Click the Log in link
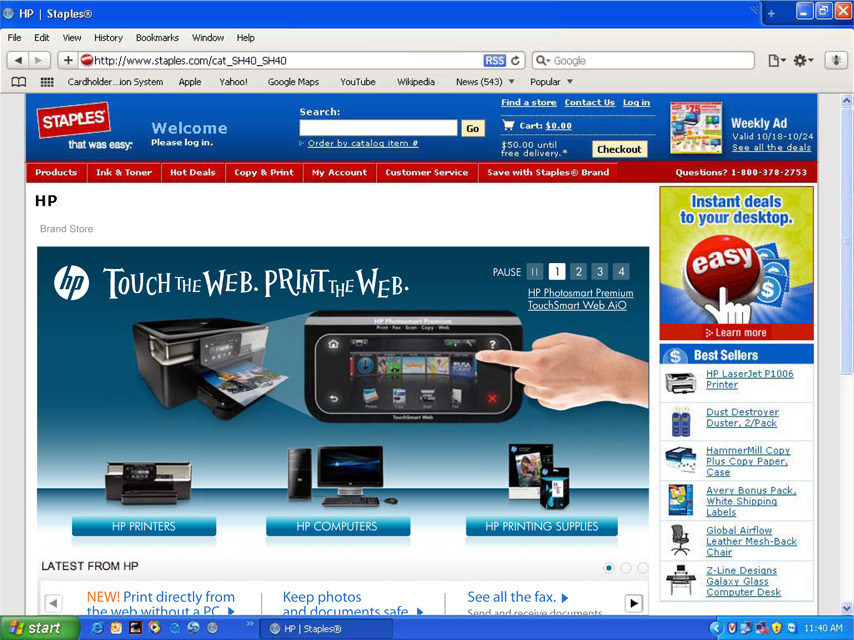854x640 pixels. point(637,102)
